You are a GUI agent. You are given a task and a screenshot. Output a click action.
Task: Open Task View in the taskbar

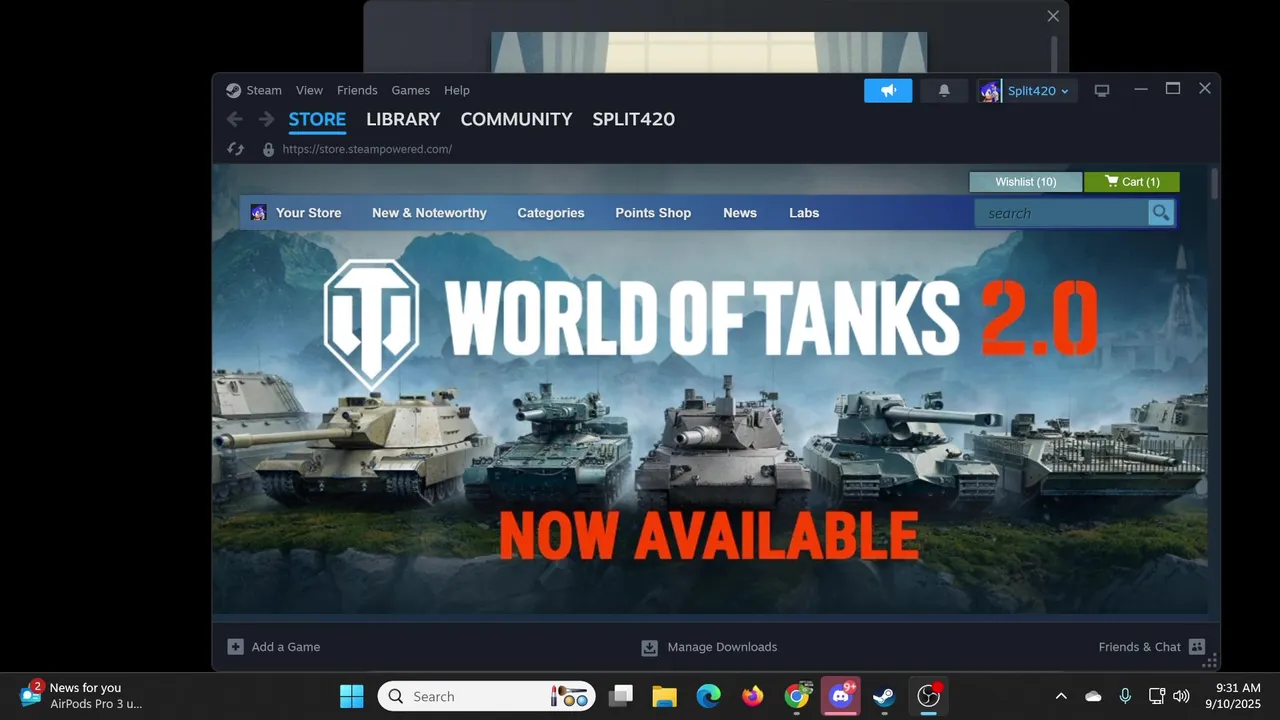[x=622, y=696]
